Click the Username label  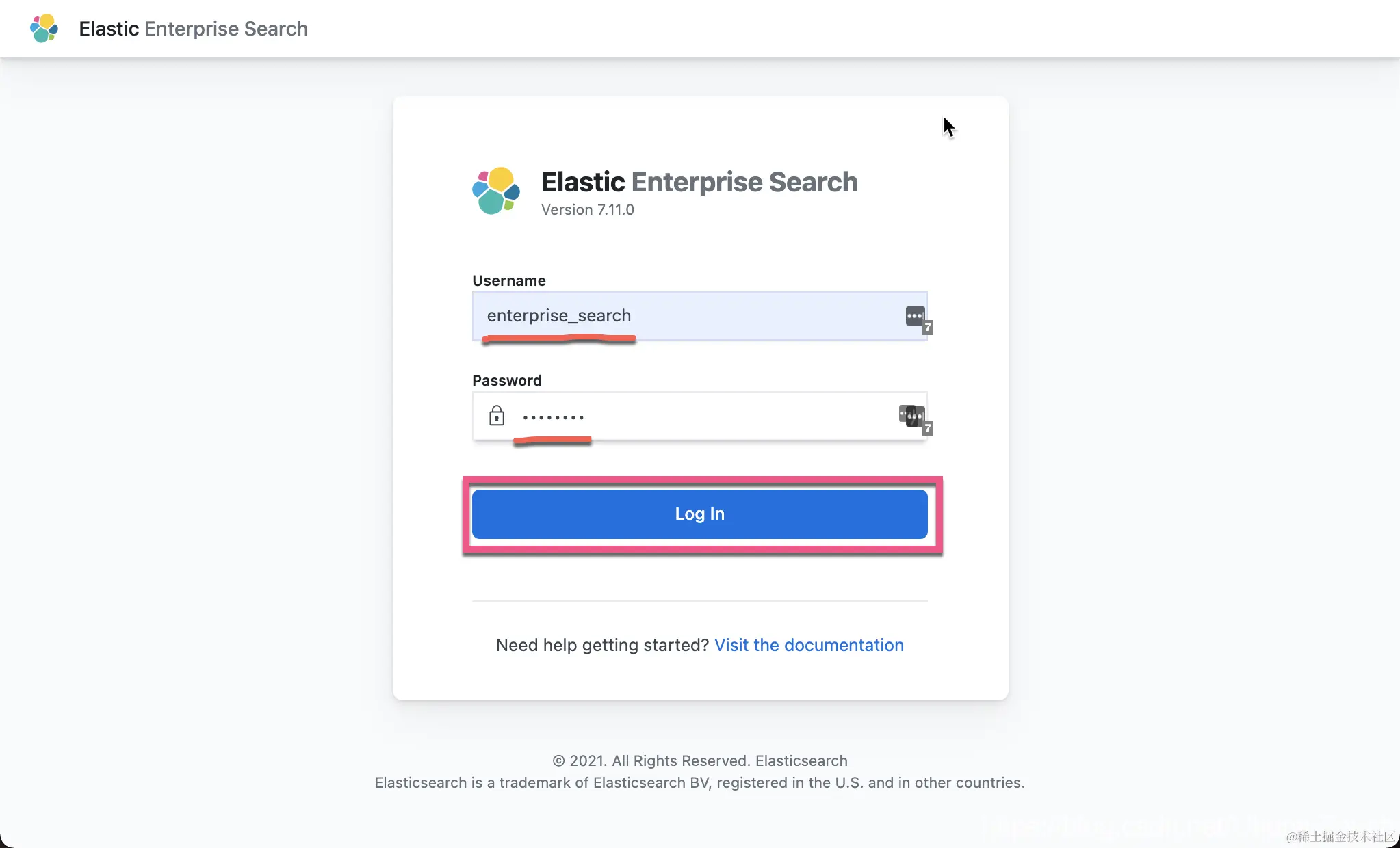(508, 280)
